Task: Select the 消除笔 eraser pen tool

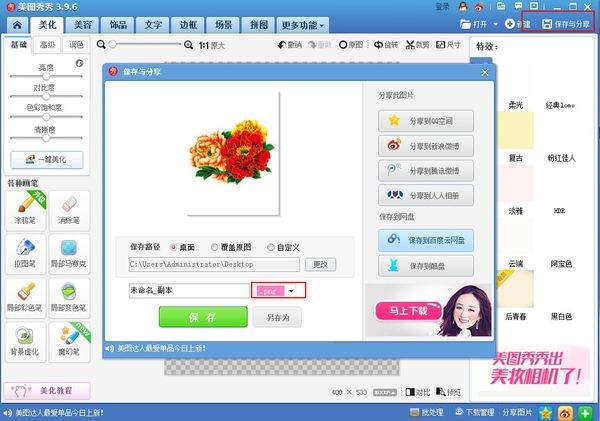Action: (x=69, y=210)
